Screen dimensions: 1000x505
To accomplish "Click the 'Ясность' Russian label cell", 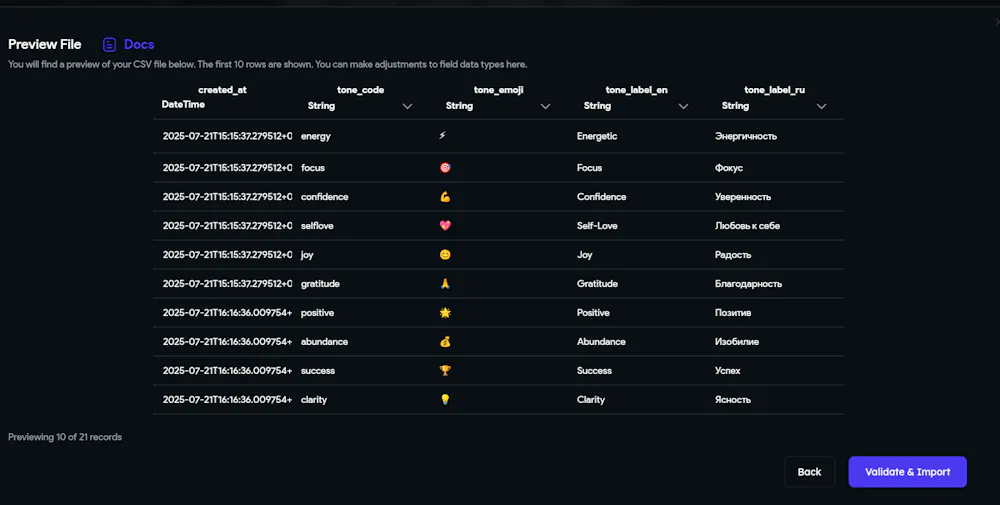I will (x=733, y=400).
